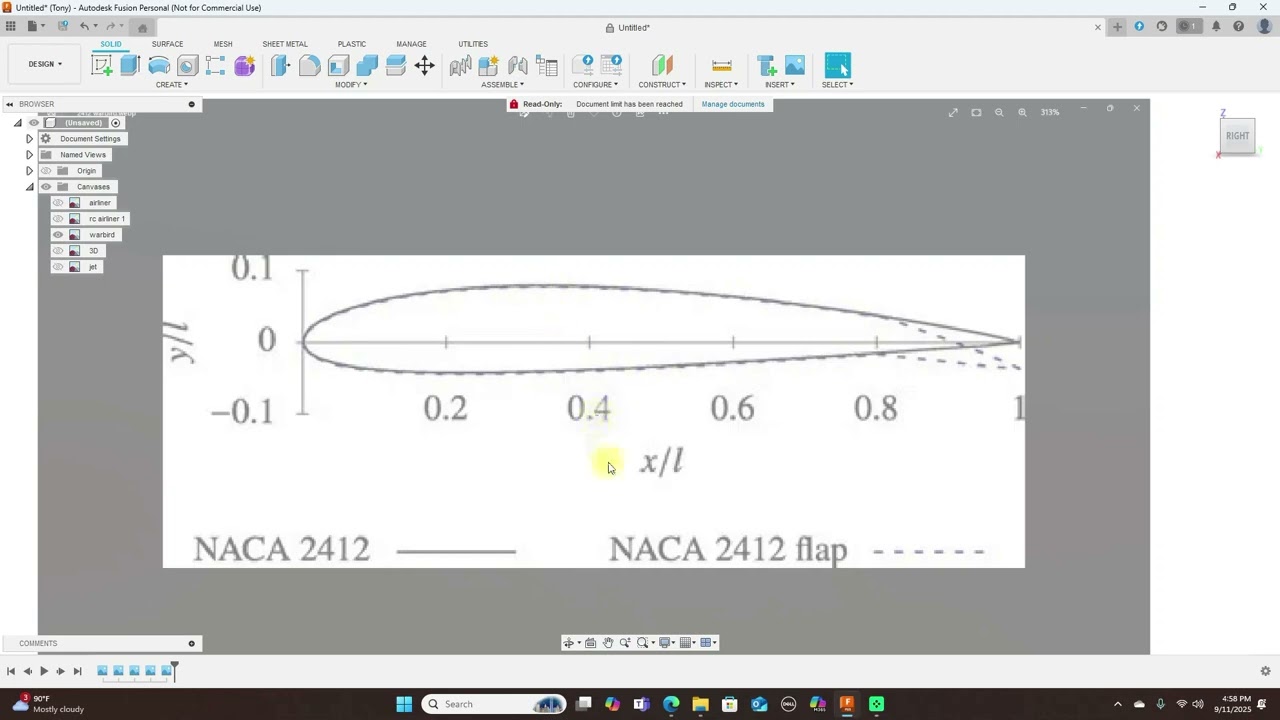Open the DESIGN workspace dropdown

45,64
